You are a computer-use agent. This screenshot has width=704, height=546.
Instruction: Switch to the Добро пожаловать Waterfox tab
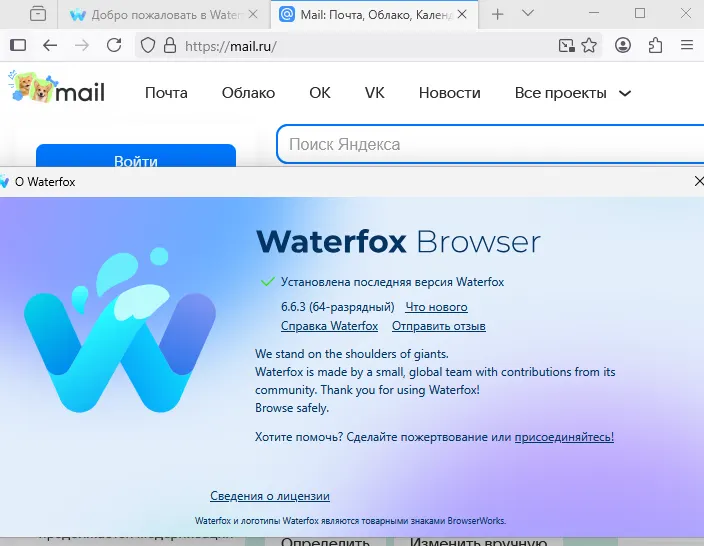160,15
